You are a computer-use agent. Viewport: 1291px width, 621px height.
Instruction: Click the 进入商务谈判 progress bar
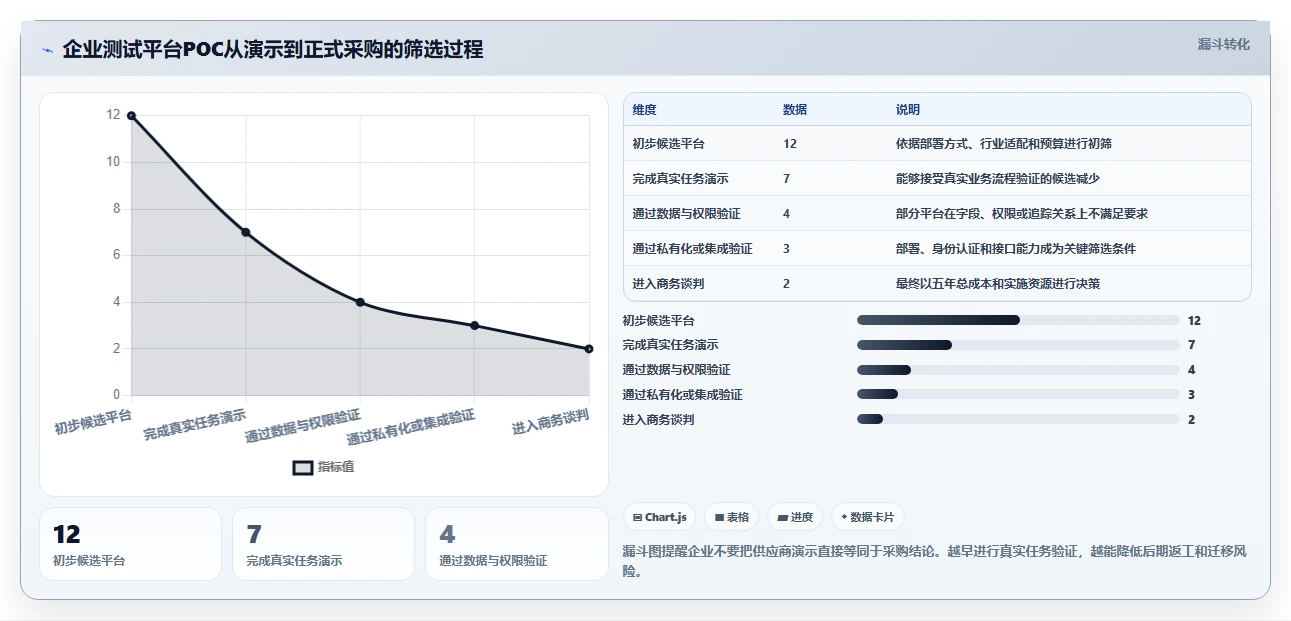(x=1018, y=420)
